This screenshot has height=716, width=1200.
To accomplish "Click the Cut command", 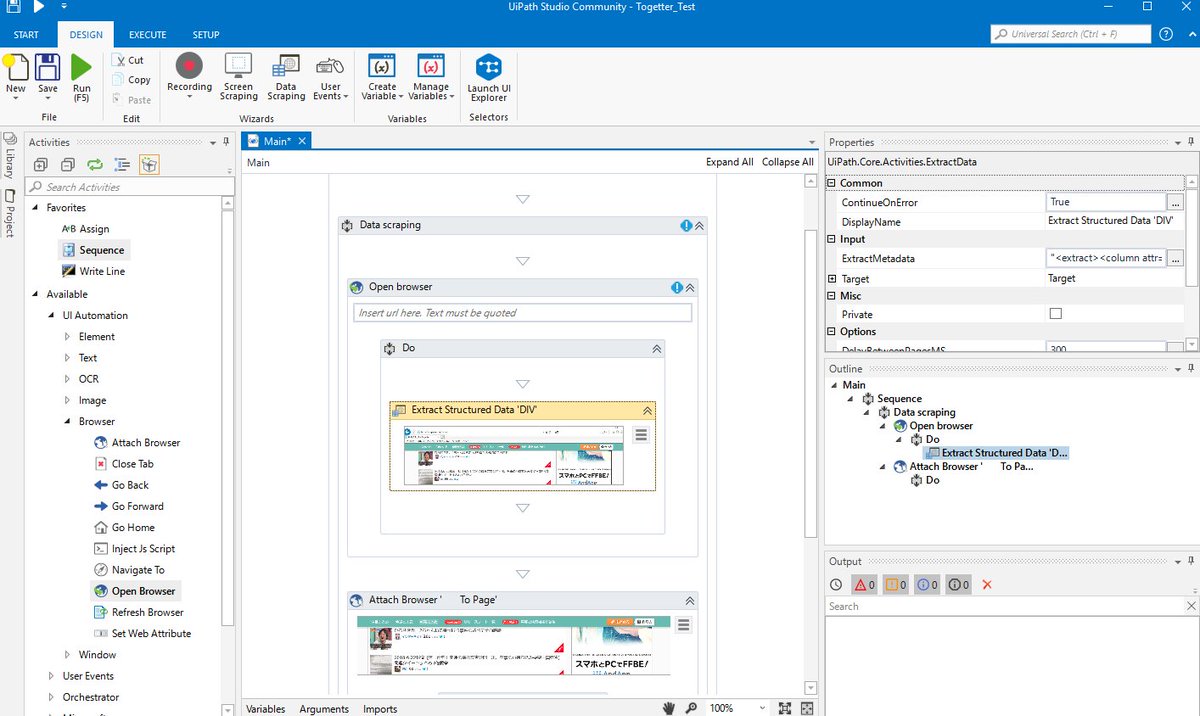I will [x=128, y=60].
